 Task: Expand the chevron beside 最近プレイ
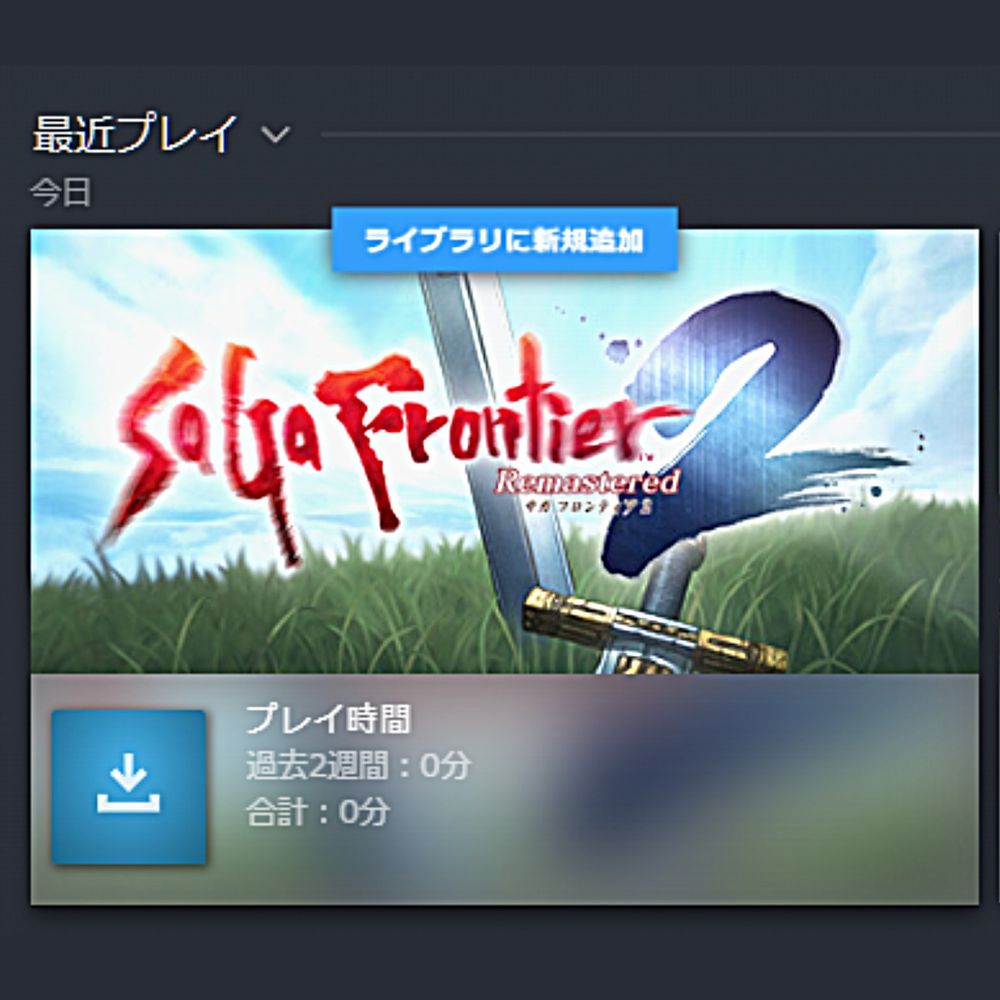[x=276, y=135]
